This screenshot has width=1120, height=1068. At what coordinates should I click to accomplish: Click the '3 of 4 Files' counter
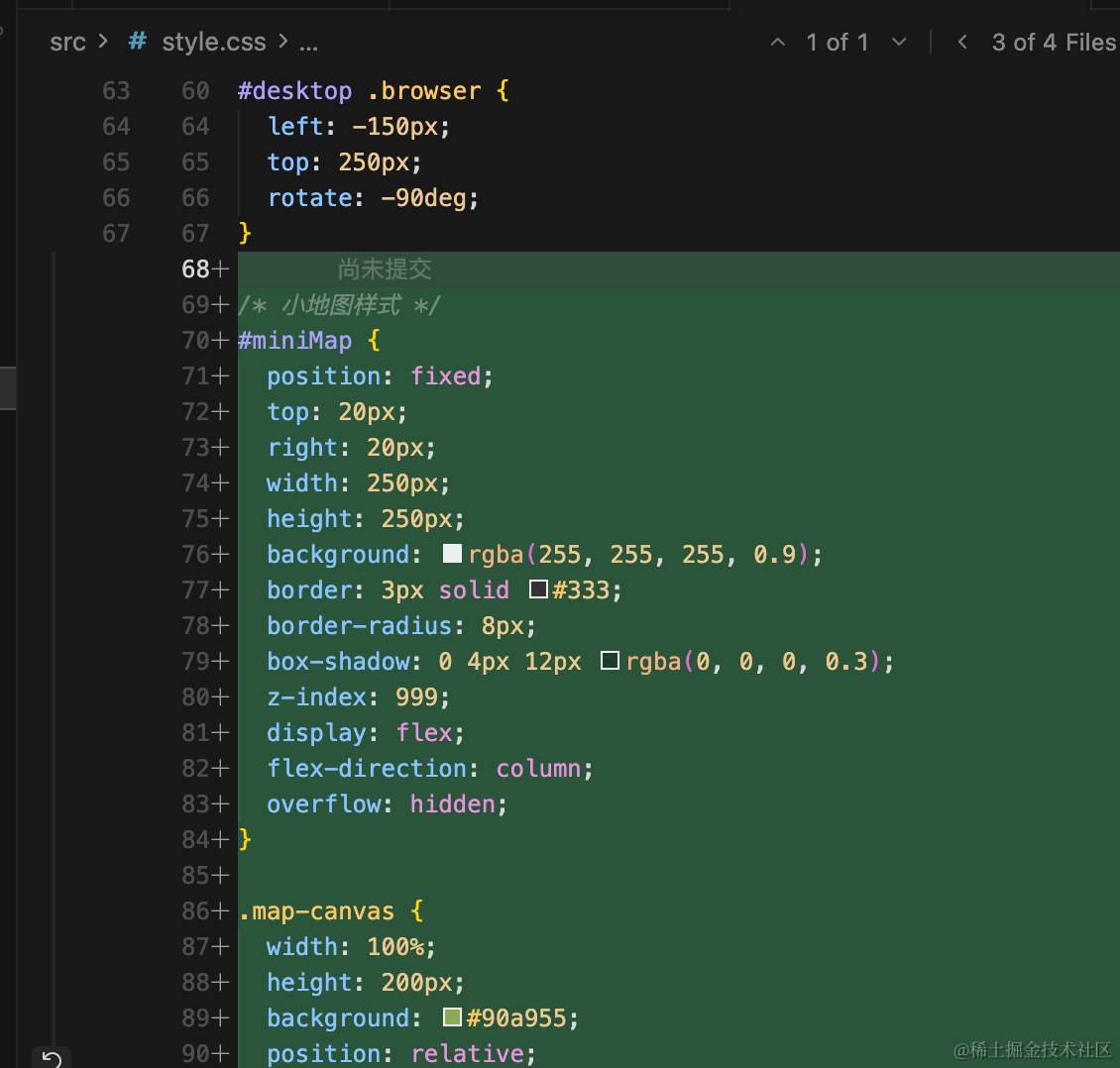[1055, 43]
